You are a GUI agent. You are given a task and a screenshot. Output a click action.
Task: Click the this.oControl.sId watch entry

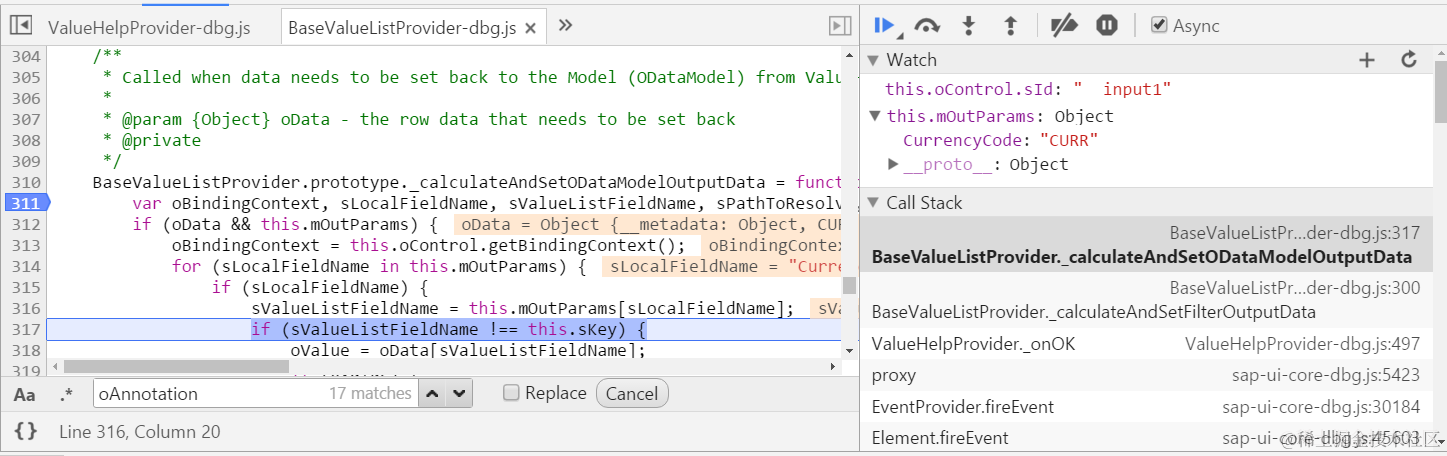pyautogui.click(x=1027, y=90)
